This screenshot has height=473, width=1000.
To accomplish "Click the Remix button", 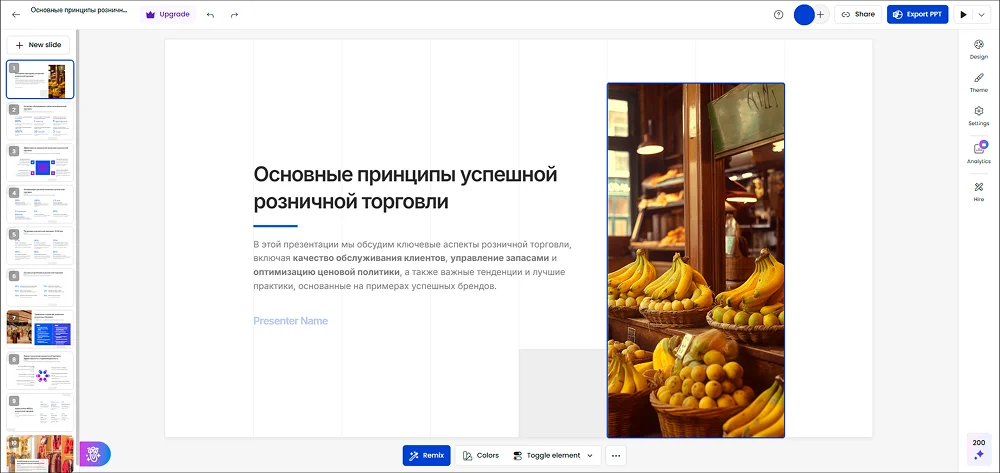I will click(x=426, y=455).
